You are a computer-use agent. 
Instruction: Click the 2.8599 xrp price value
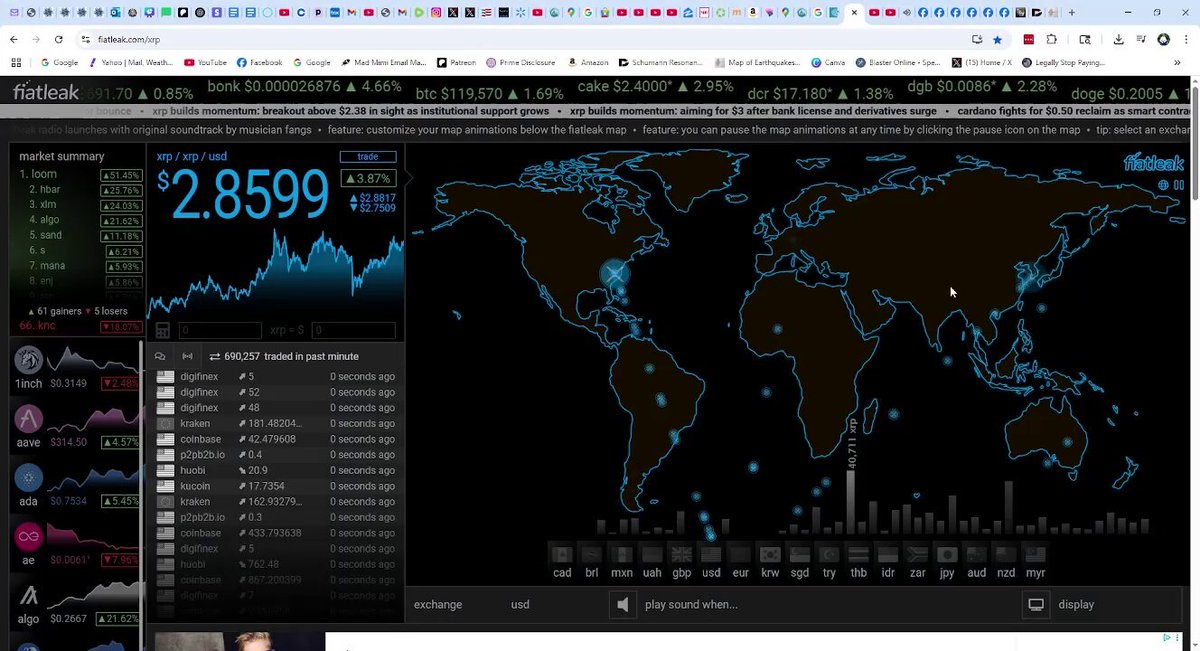click(243, 194)
